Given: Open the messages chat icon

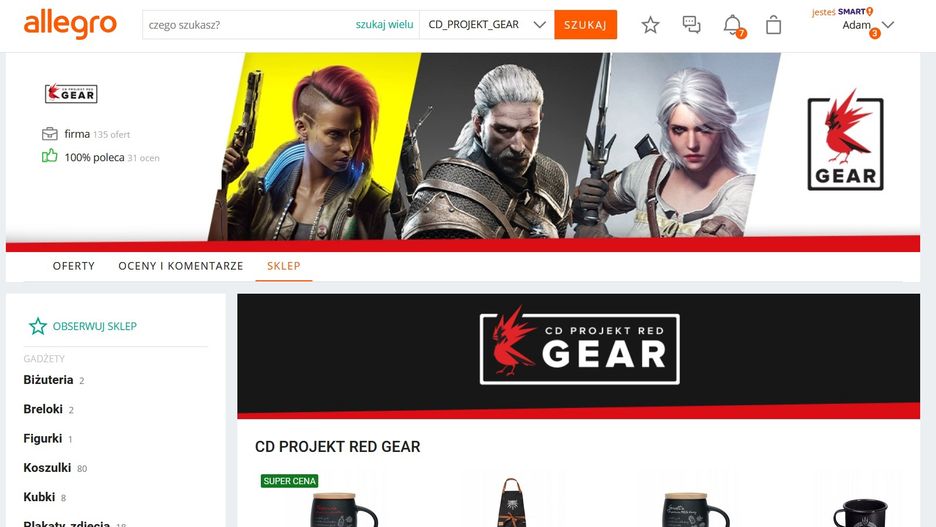Looking at the screenshot, I should coord(691,24).
